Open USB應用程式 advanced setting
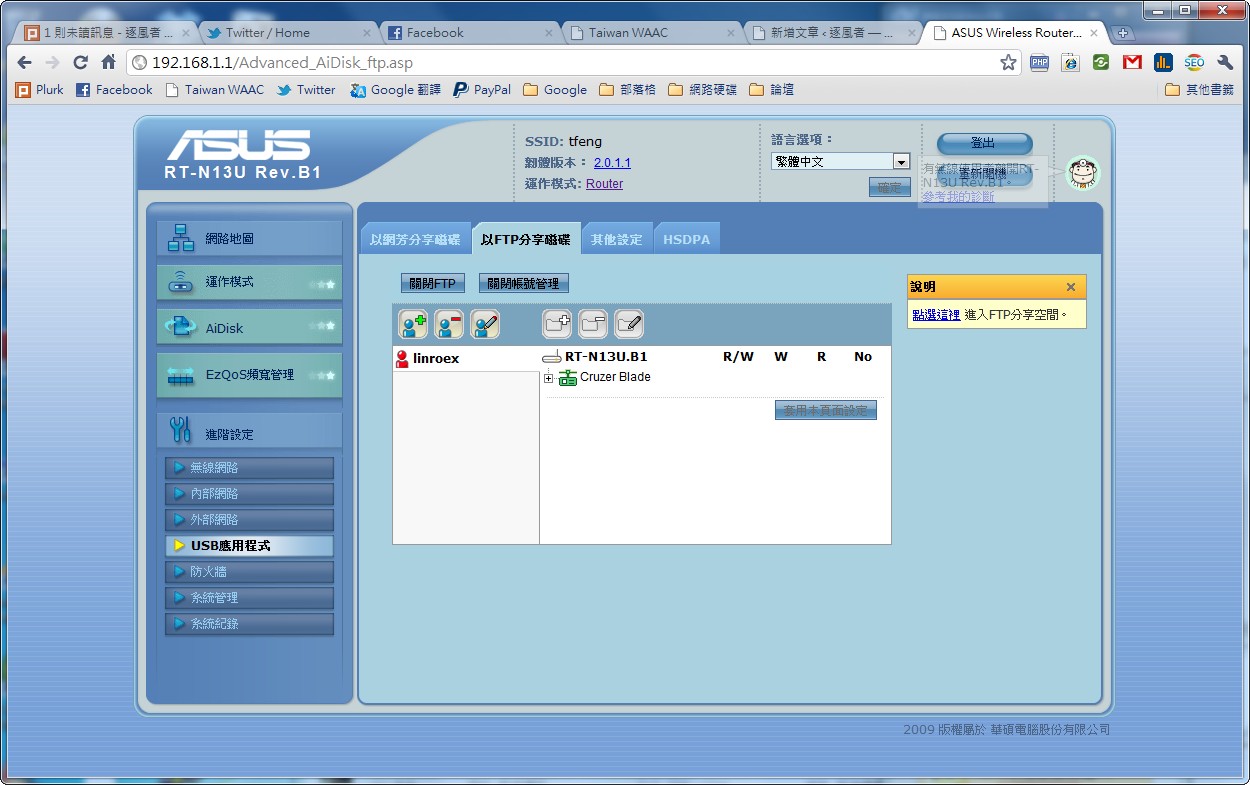Viewport: 1250px width, 785px height. pos(249,546)
